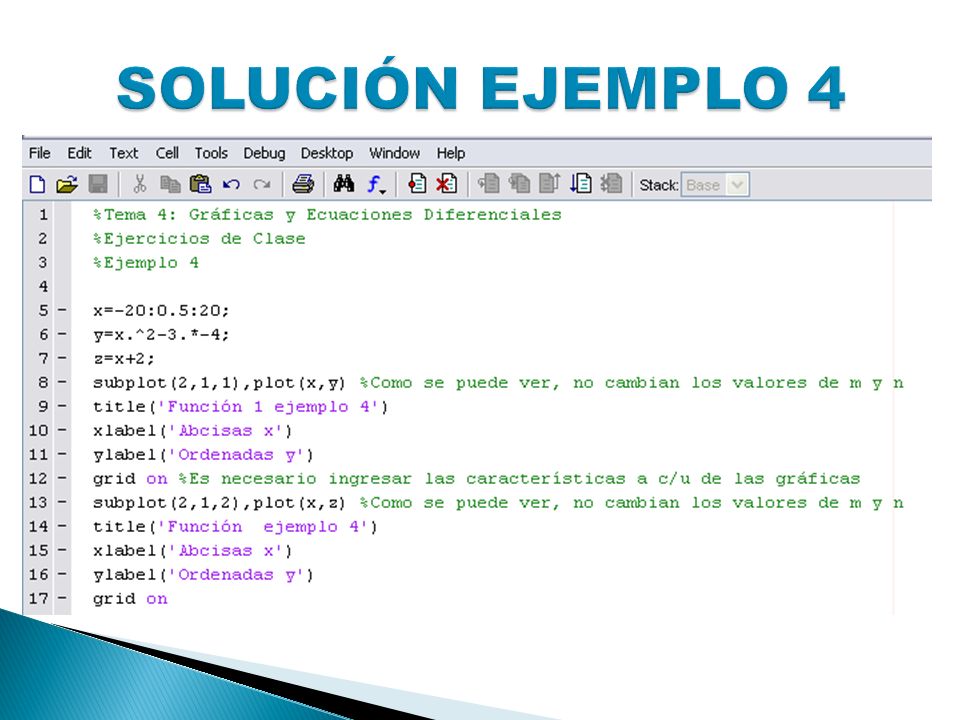
Task: Click the Step debug icon
Action: (489, 184)
